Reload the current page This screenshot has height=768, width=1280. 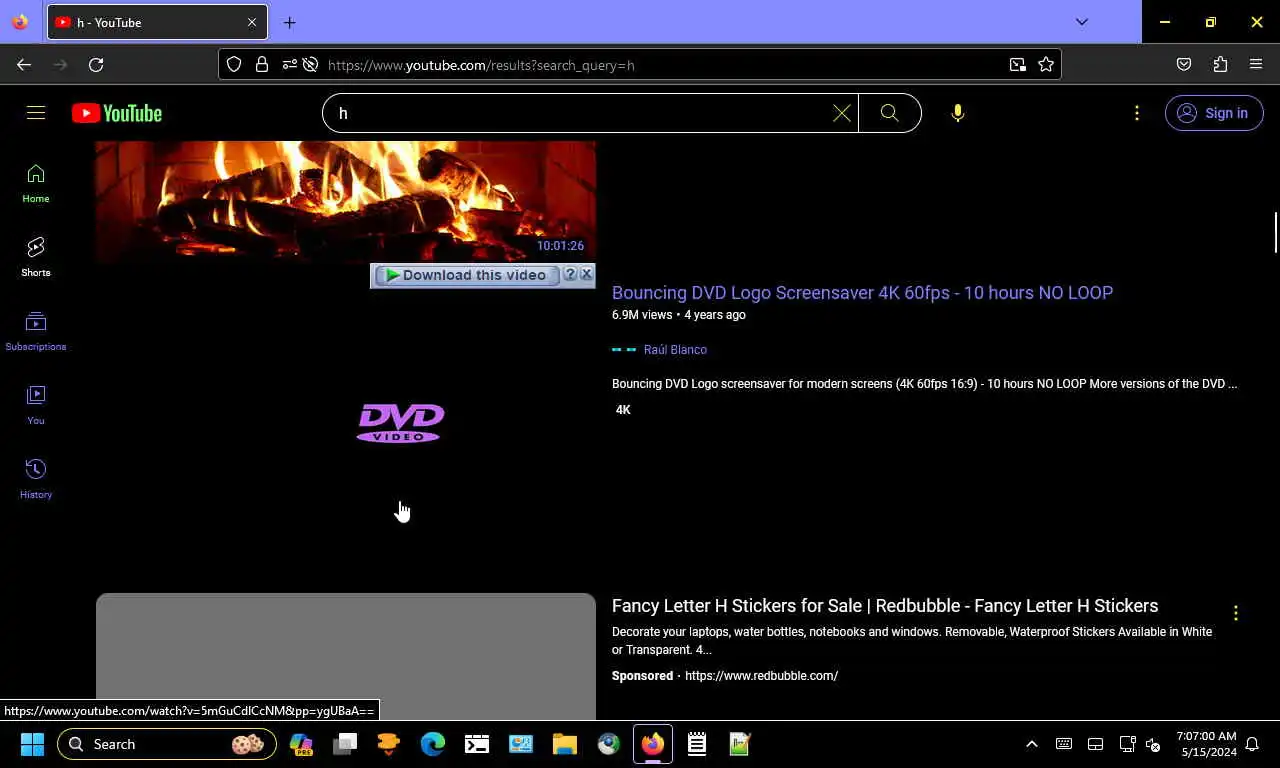click(x=96, y=65)
